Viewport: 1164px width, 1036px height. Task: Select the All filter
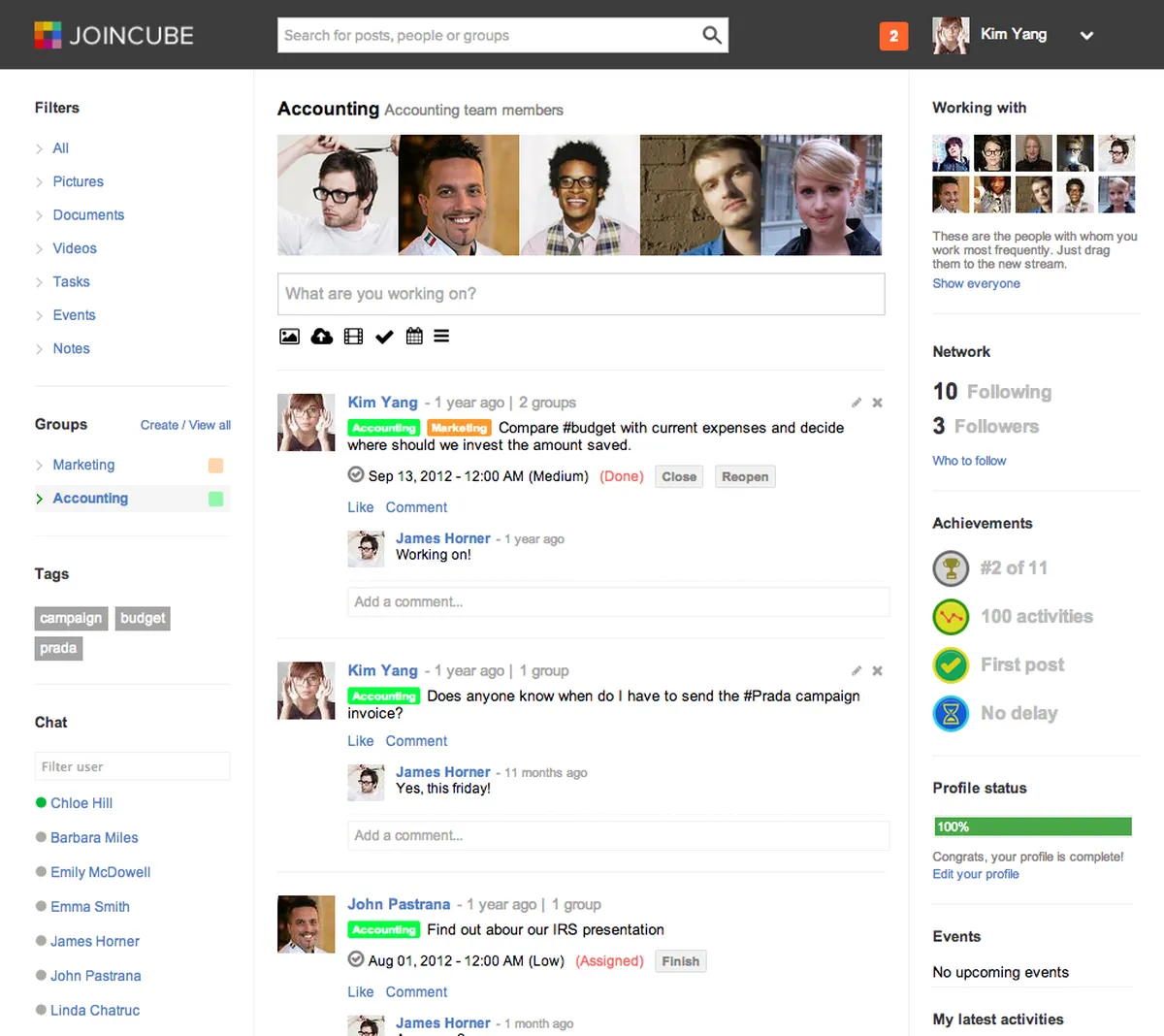pos(60,148)
